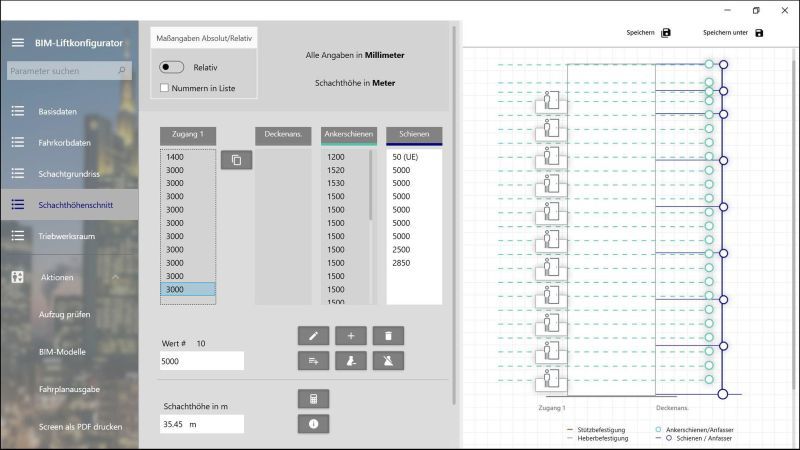The image size is (800, 450).
Task: Select the Schienen column header
Action: (414, 133)
